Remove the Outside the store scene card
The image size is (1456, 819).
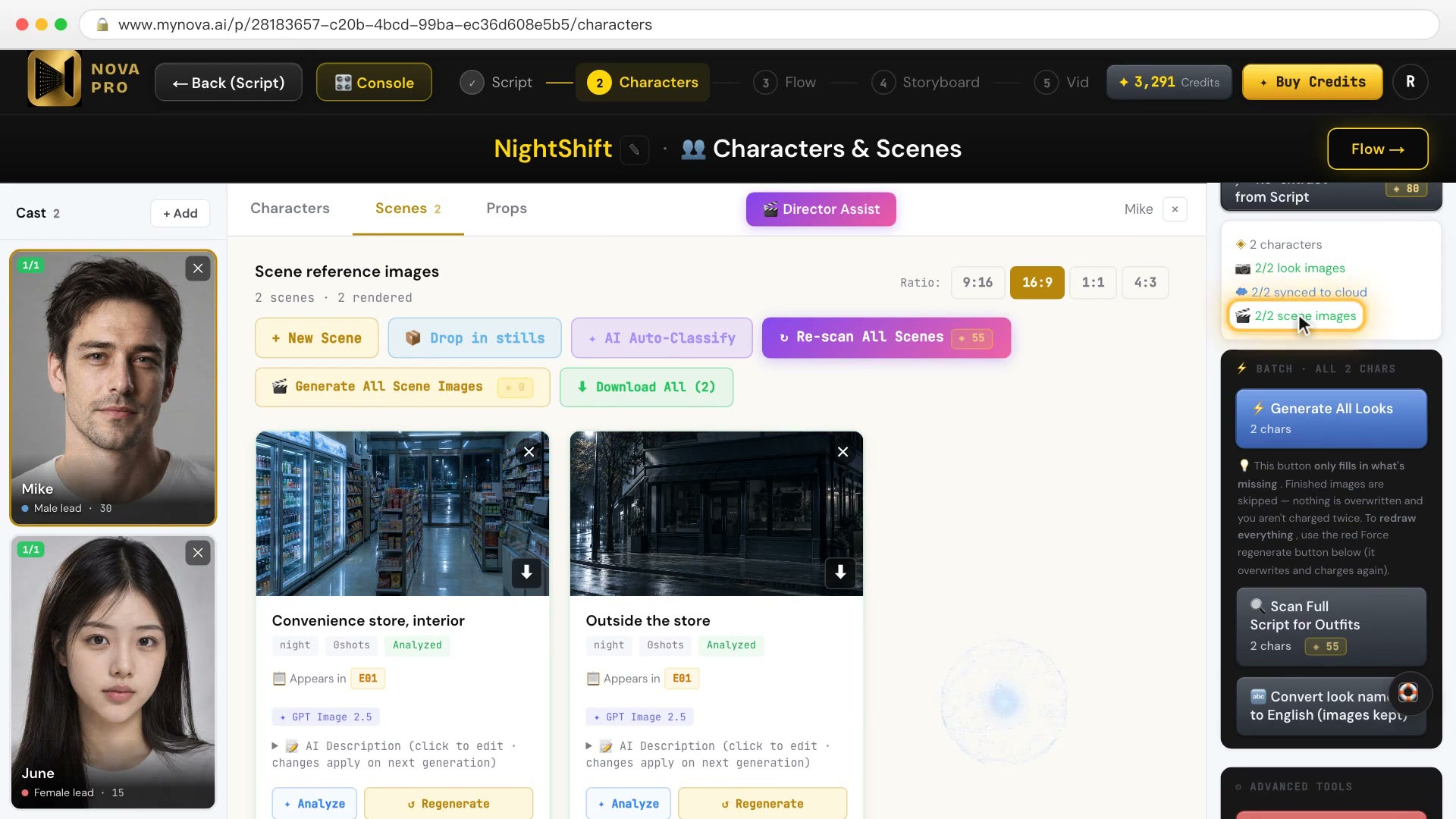click(843, 452)
